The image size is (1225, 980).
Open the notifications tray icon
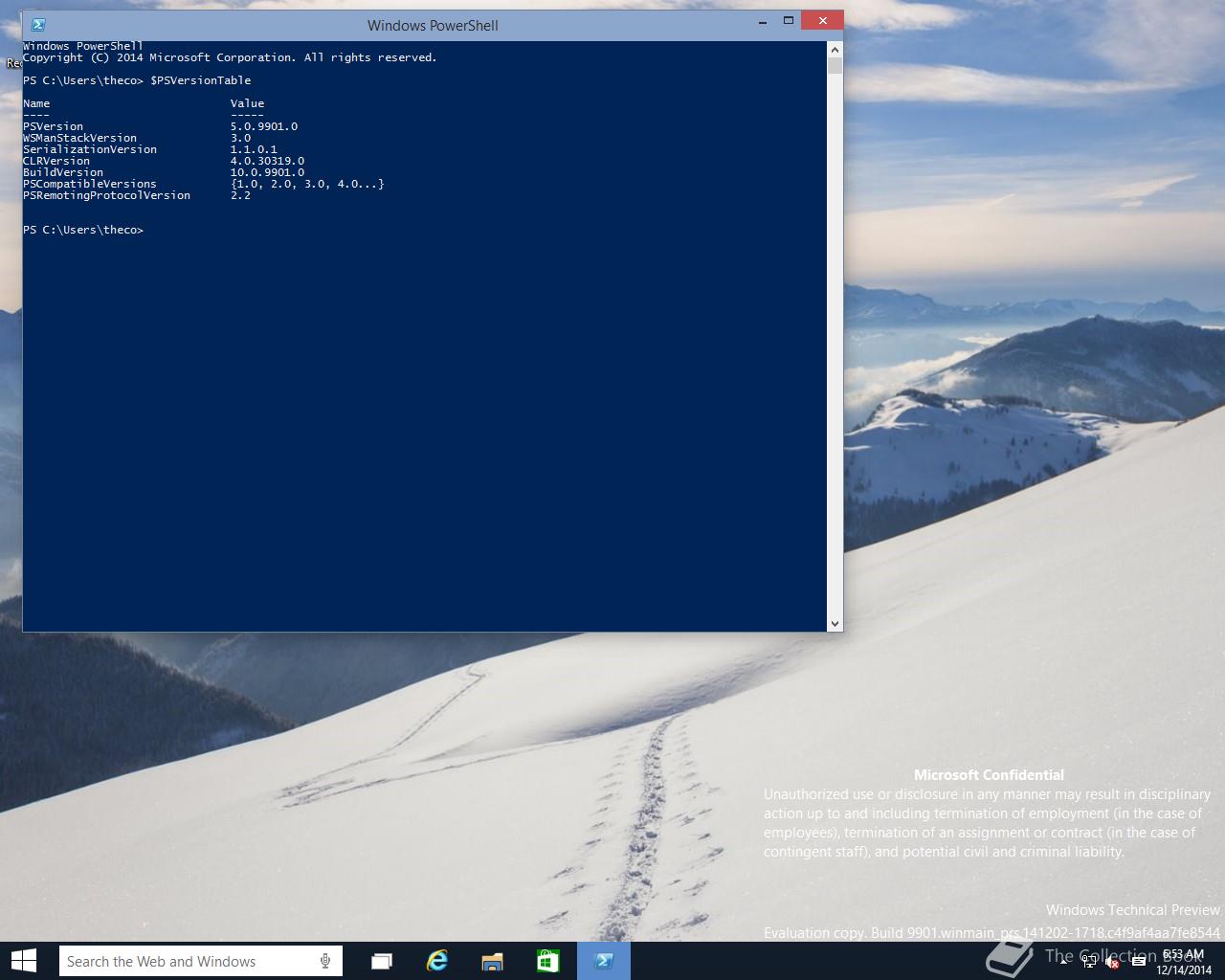tap(1138, 962)
